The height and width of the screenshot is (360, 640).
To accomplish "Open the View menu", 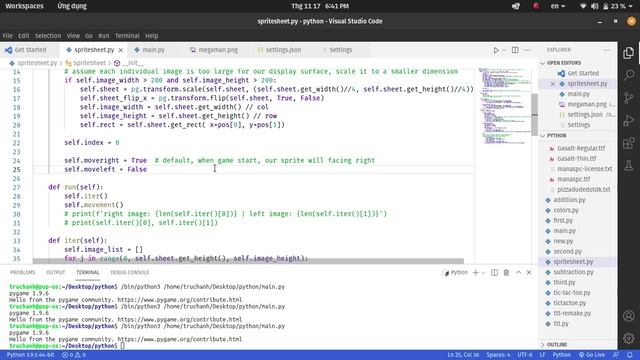I will point(73,36).
